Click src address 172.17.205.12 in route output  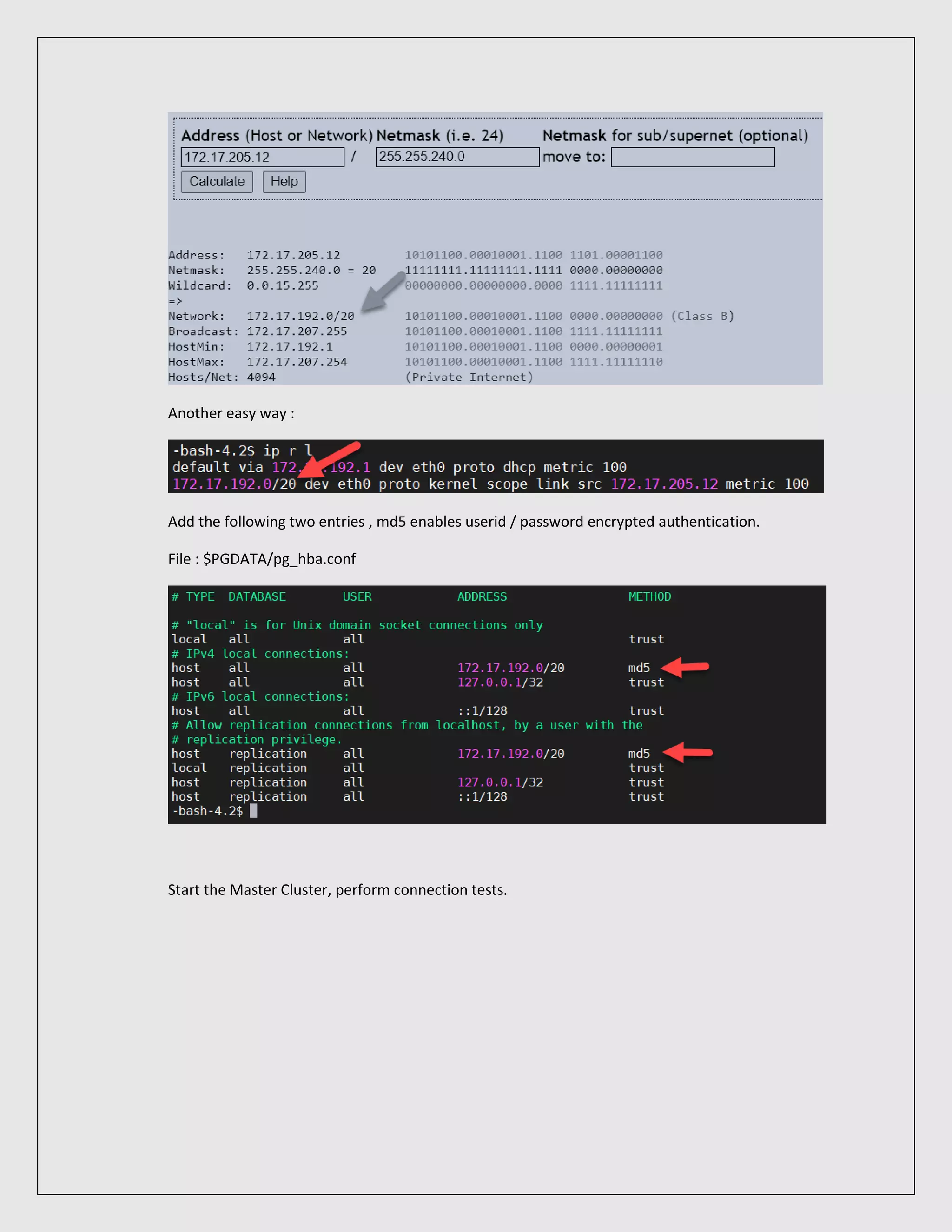pyautogui.click(x=664, y=484)
